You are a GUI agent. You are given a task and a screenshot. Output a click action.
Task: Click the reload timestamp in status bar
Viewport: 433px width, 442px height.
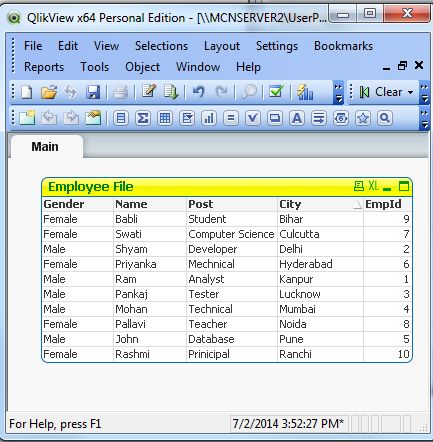pyautogui.click(x=288, y=424)
